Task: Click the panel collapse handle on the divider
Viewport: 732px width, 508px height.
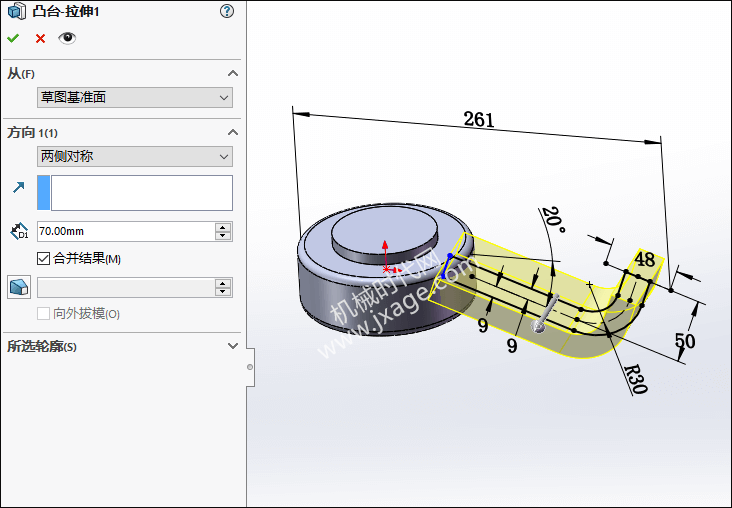Action: (x=250, y=367)
